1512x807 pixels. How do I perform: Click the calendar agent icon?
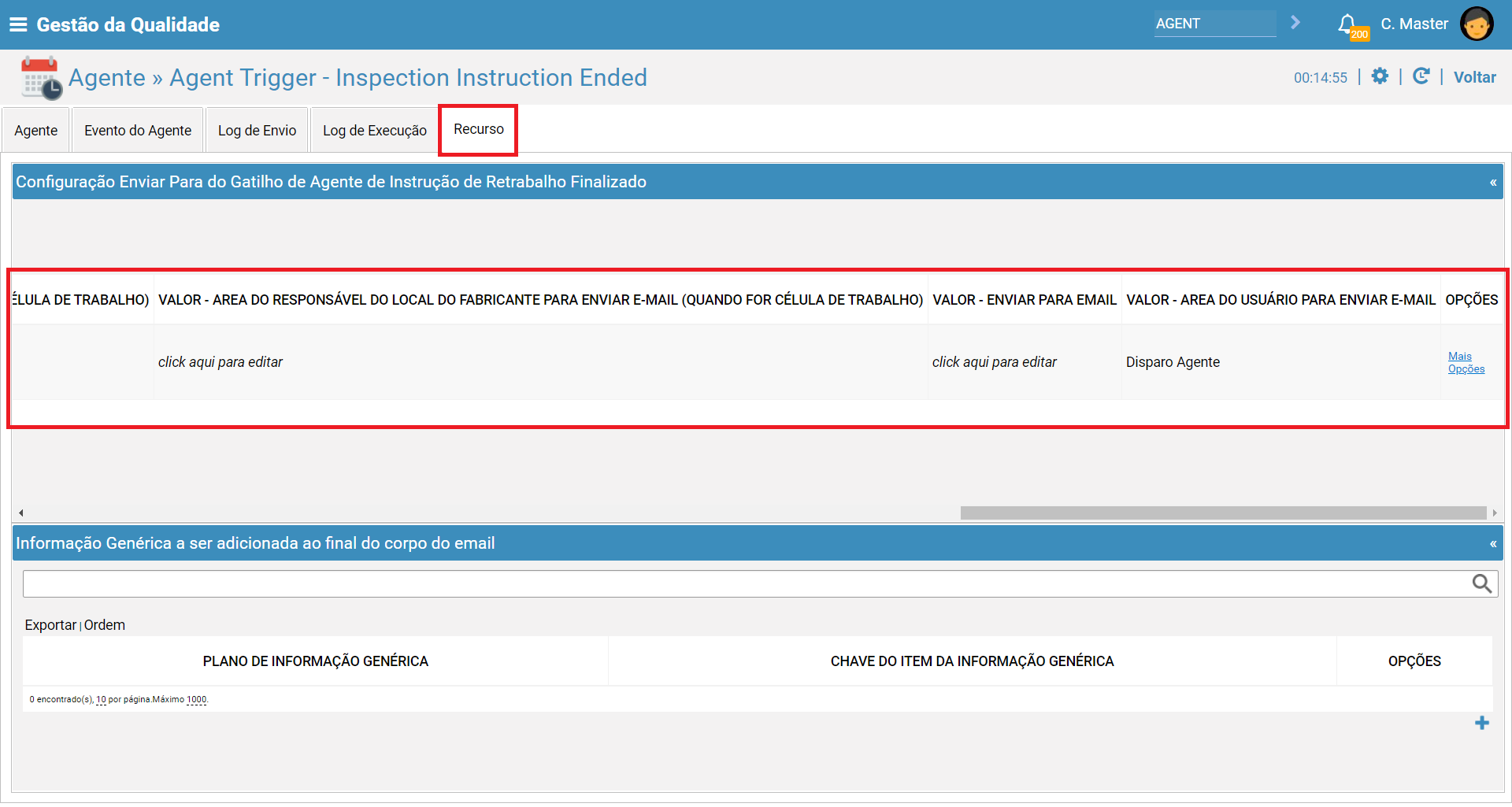pyautogui.click(x=41, y=77)
